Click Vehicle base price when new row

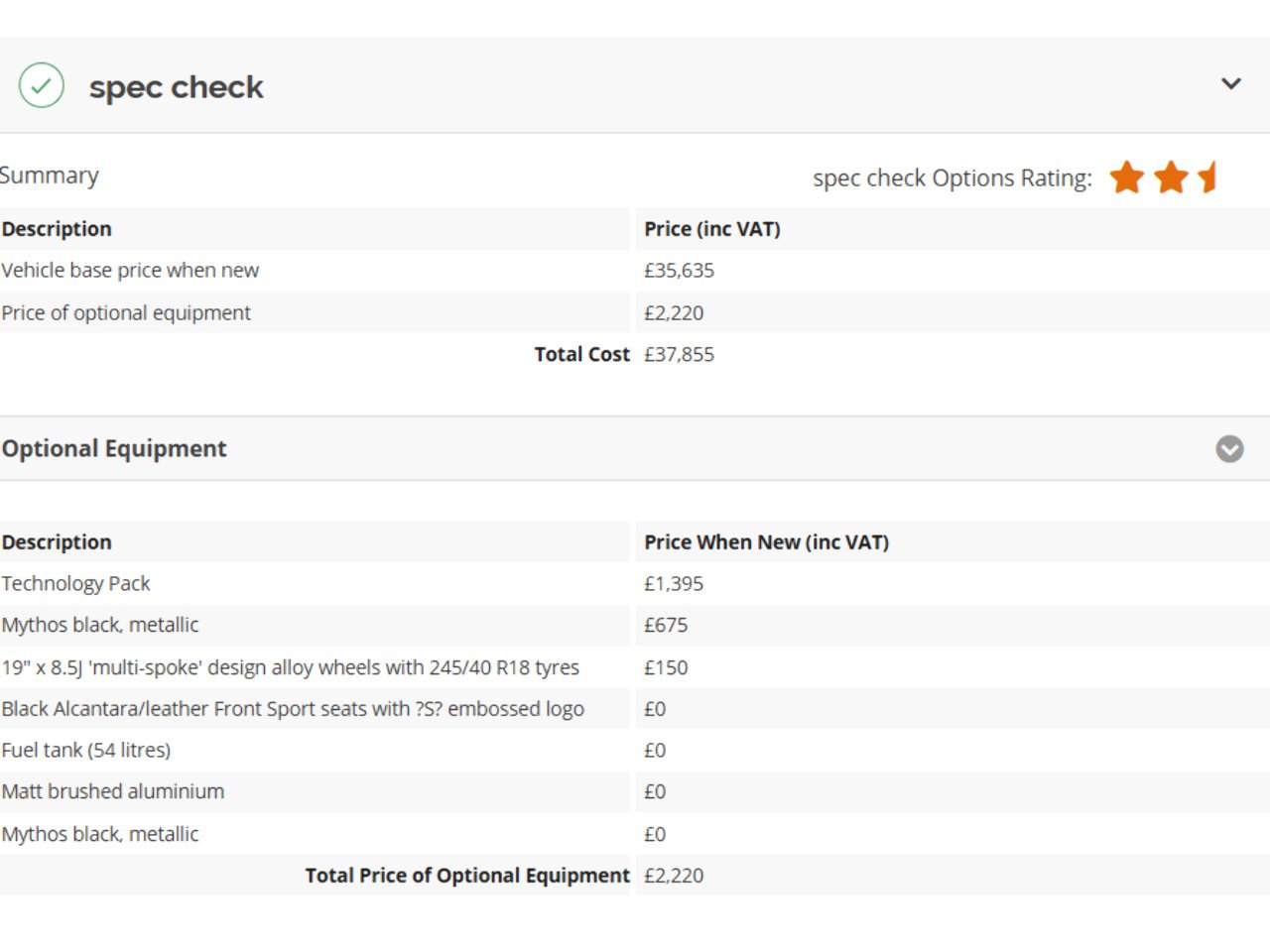coord(130,271)
